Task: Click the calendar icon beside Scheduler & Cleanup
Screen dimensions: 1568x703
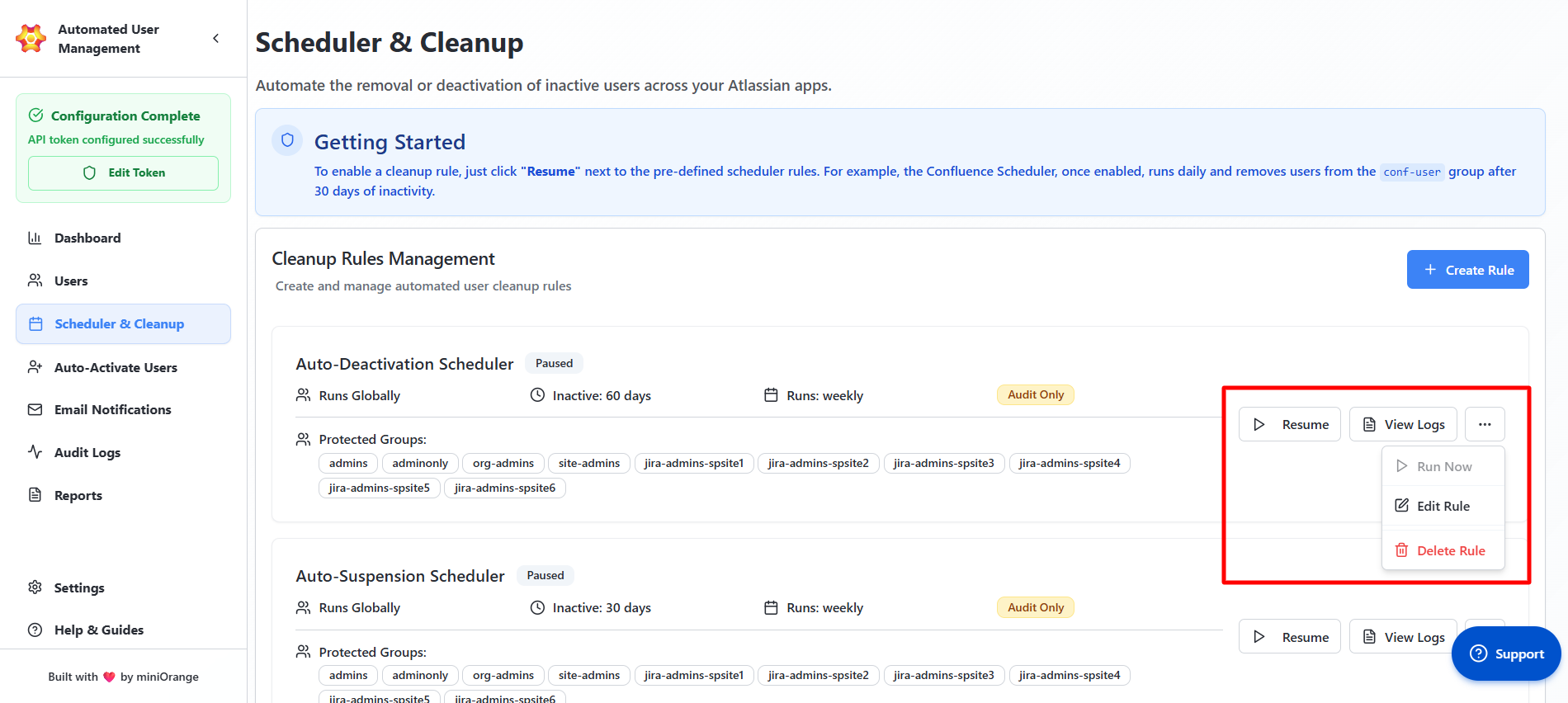Action: [x=35, y=324]
